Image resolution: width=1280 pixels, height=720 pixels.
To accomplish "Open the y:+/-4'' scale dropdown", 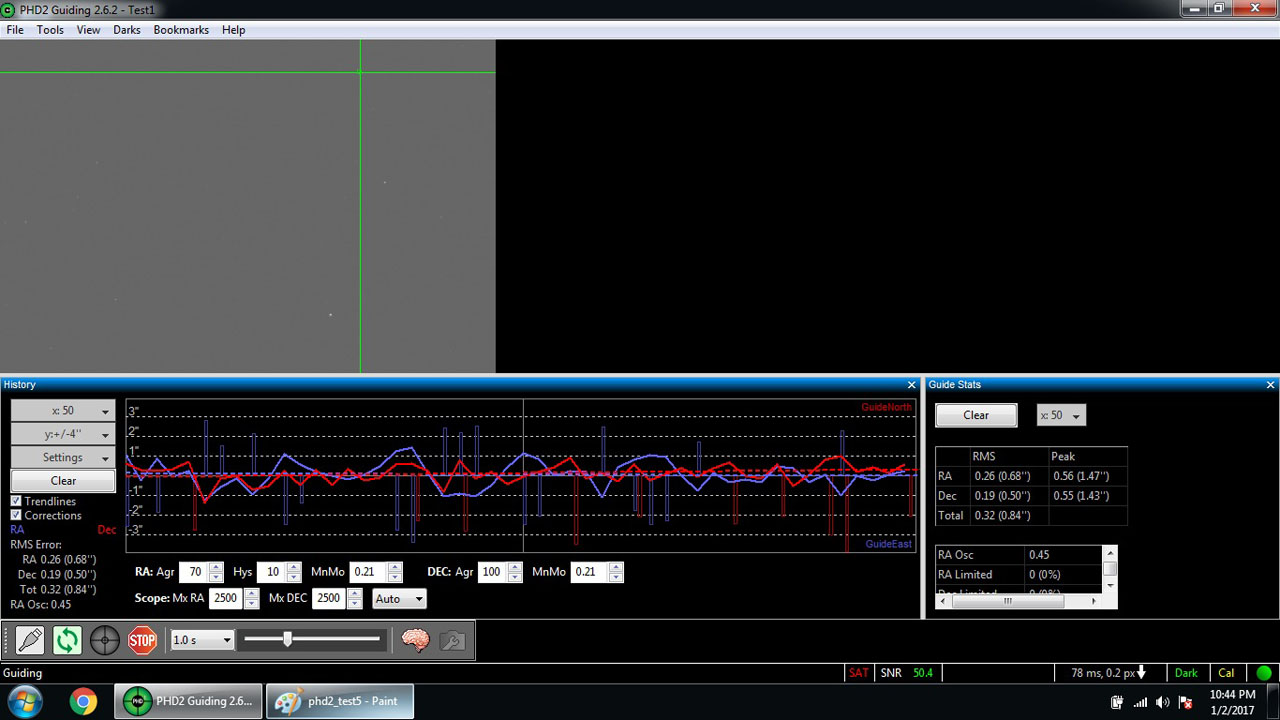I will click(x=62, y=434).
